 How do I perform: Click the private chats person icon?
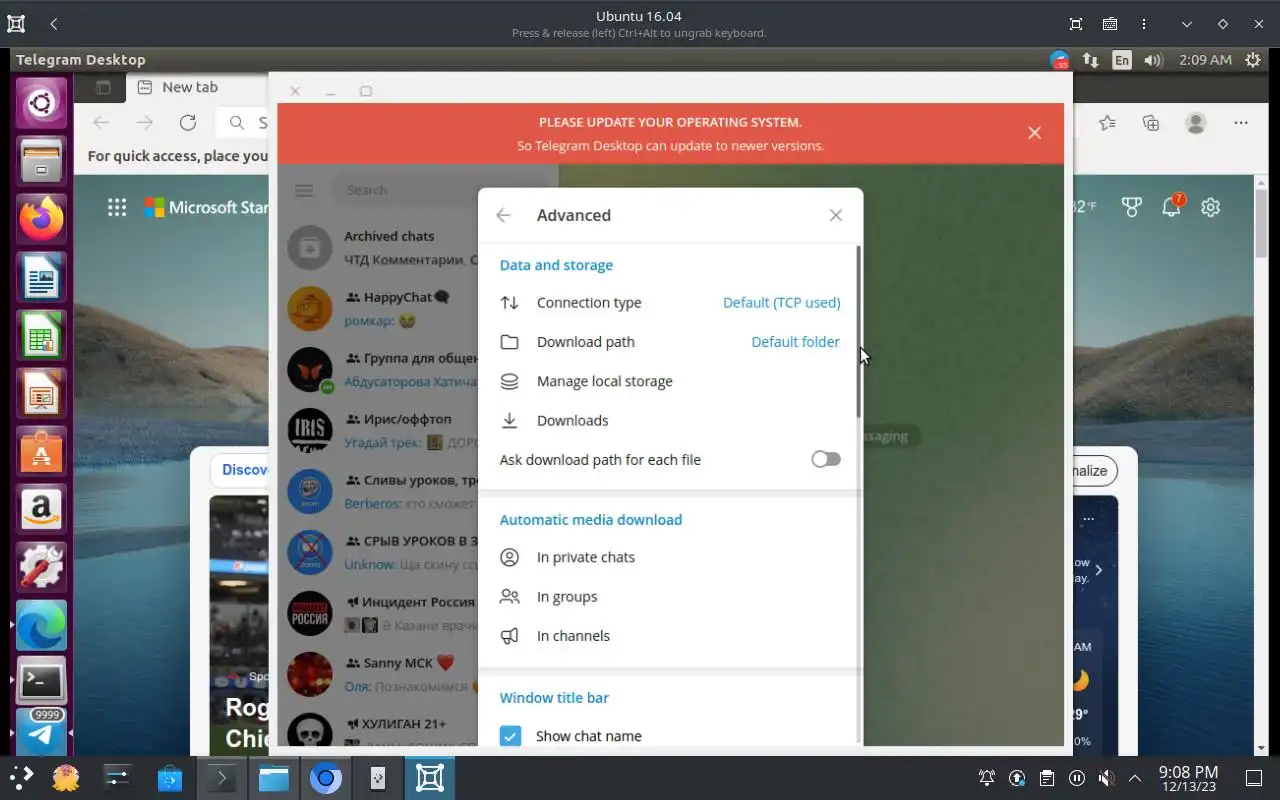click(x=509, y=557)
